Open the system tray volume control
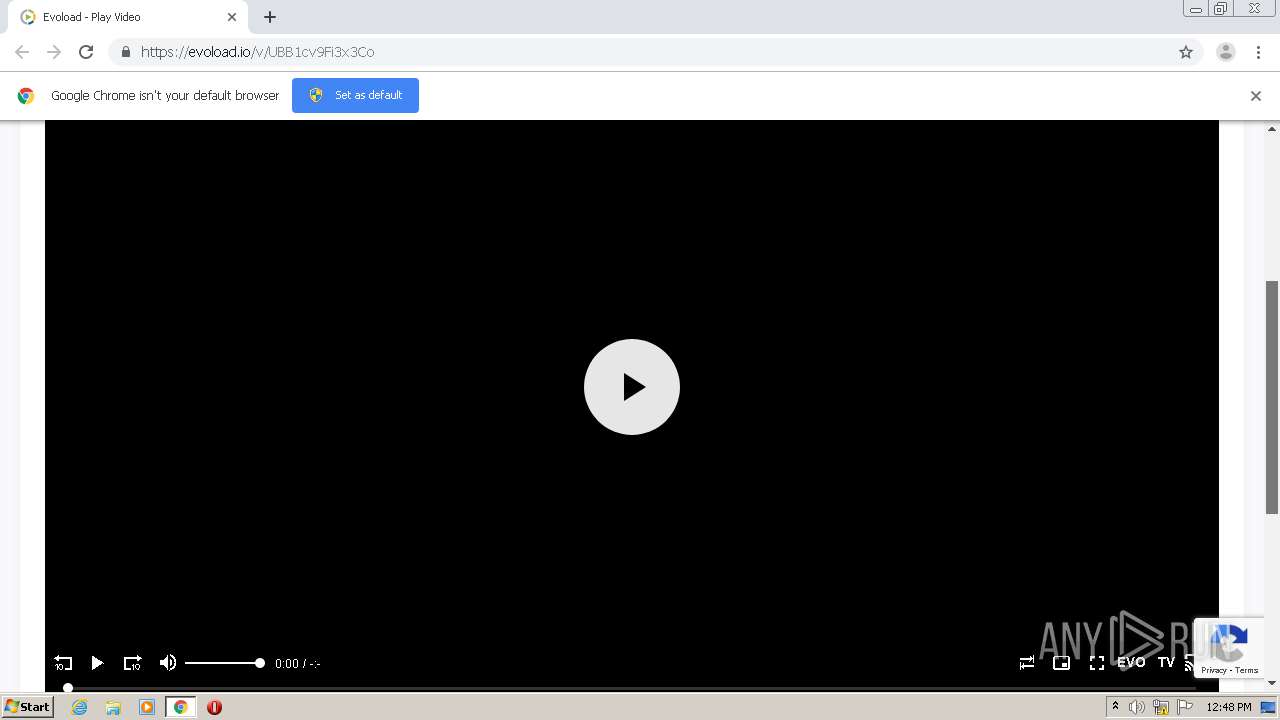 coord(1136,707)
